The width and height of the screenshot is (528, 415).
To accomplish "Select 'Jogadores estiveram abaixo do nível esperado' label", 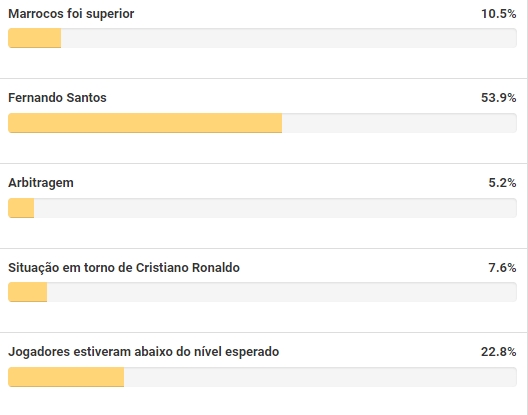I will pyautogui.click(x=144, y=352).
